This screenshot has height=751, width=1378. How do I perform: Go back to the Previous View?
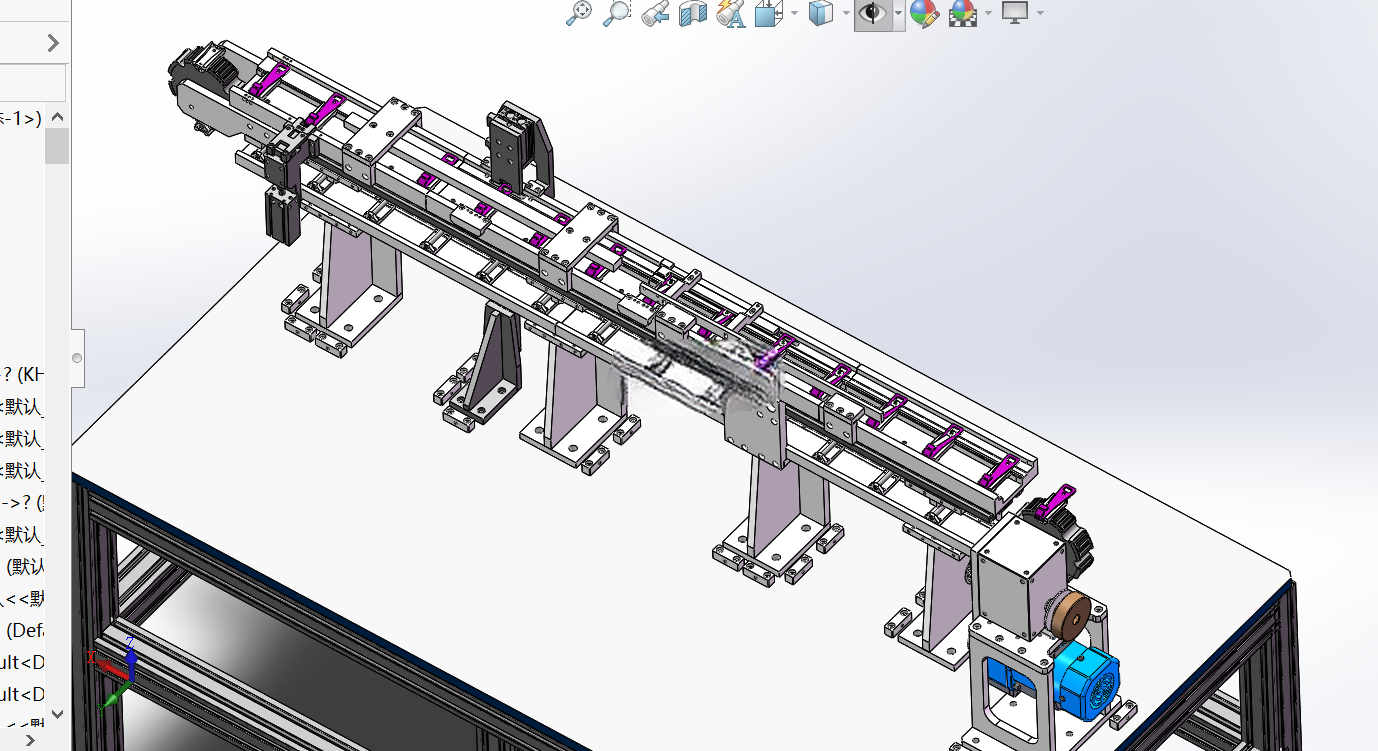coord(655,13)
